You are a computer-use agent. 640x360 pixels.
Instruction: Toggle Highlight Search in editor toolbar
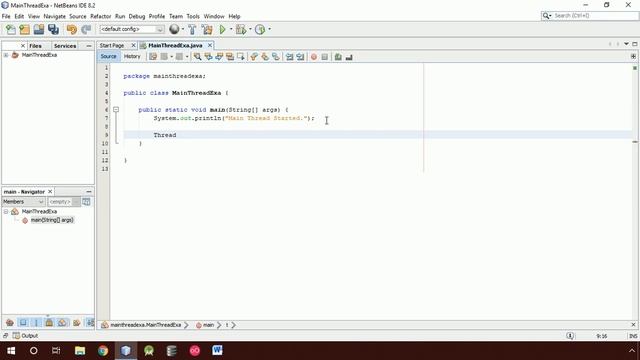tap(230, 57)
